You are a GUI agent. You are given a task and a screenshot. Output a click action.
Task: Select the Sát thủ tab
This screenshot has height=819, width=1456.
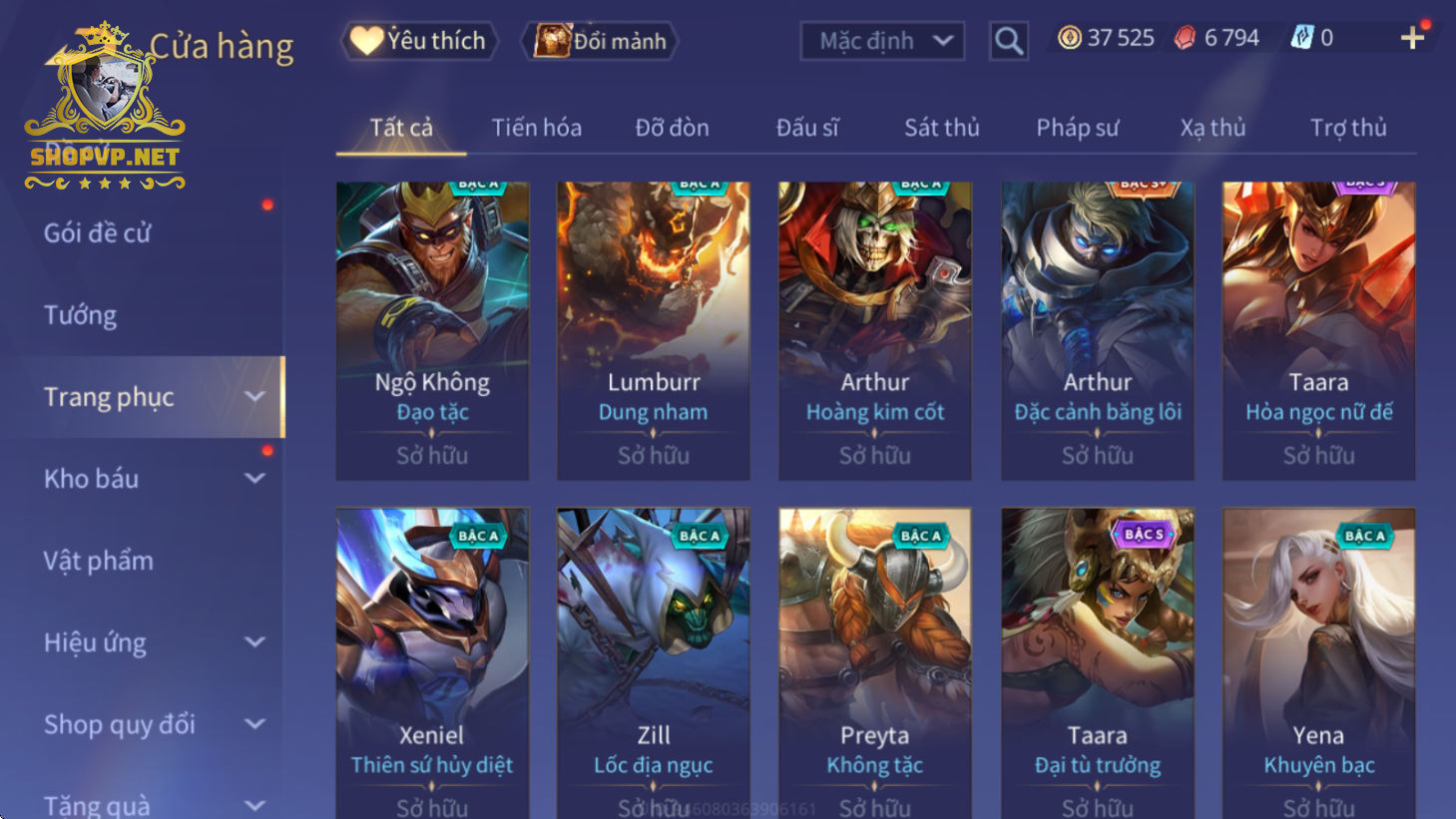point(942,128)
